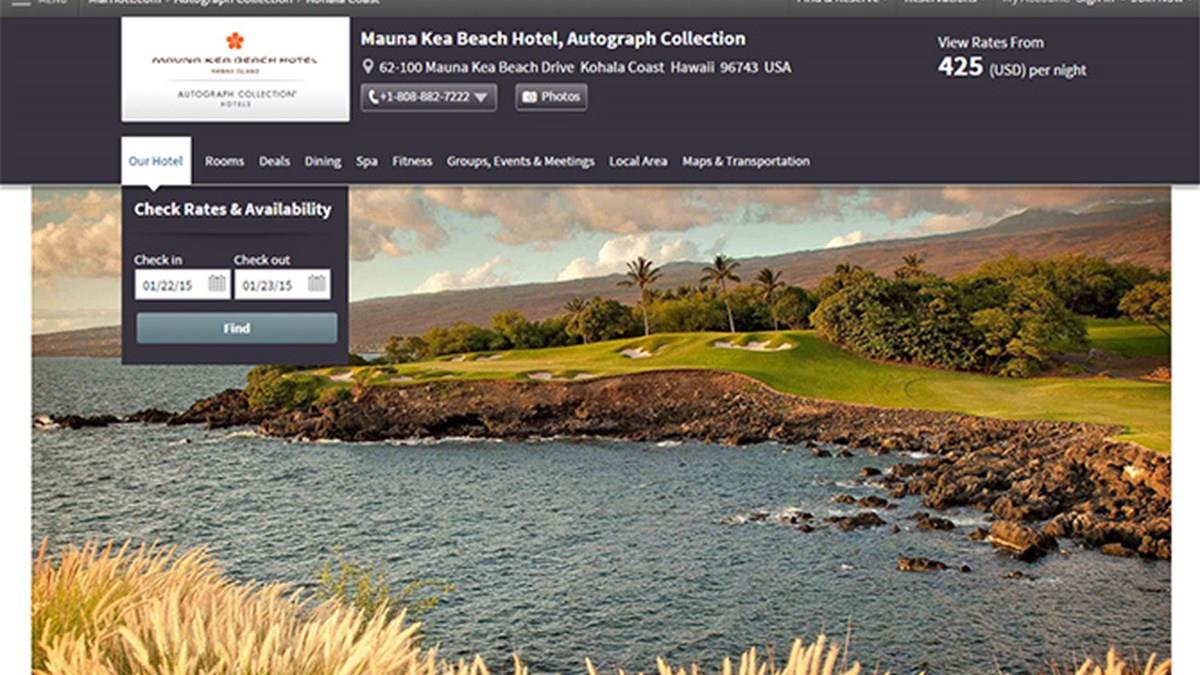The width and height of the screenshot is (1200, 675).
Task: Click the Check out date field
Action: (268, 285)
